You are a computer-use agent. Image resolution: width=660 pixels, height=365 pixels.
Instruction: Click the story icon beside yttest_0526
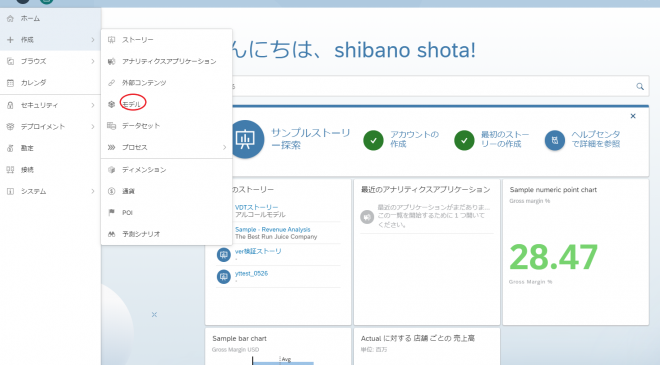coord(224,277)
